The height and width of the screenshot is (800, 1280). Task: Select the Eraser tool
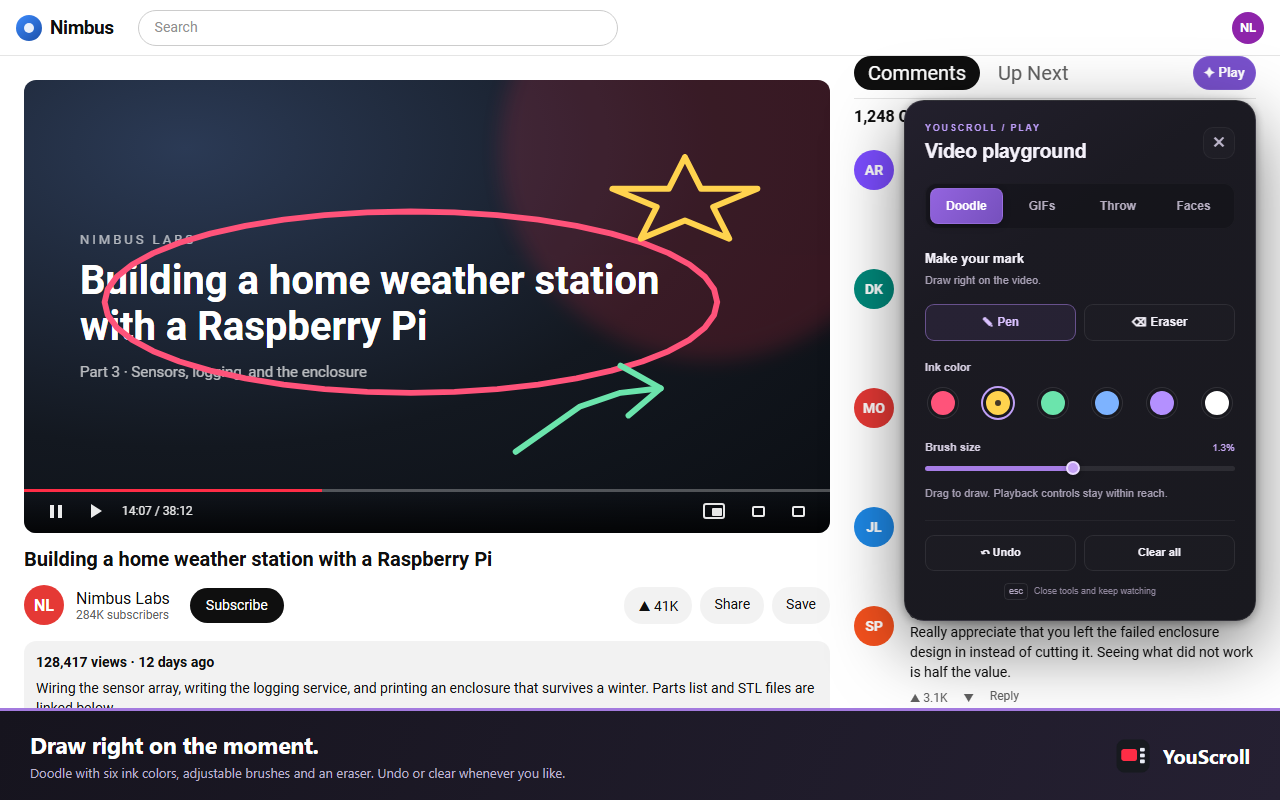pyautogui.click(x=1159, y=322)
